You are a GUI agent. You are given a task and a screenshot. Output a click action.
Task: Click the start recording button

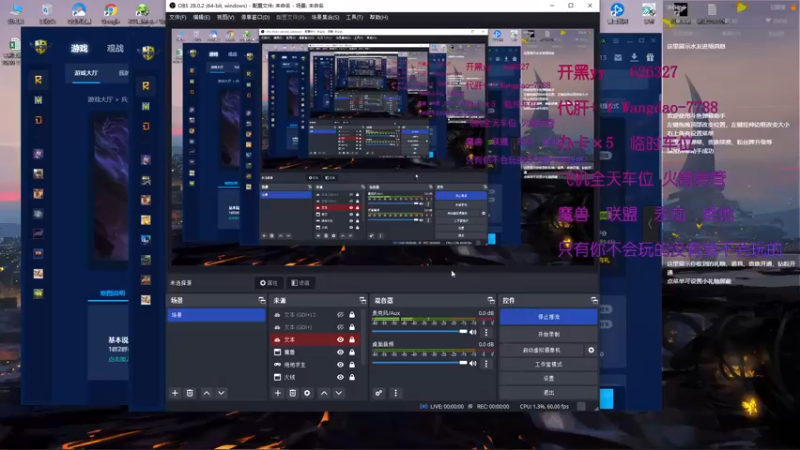tap(548, 334)
